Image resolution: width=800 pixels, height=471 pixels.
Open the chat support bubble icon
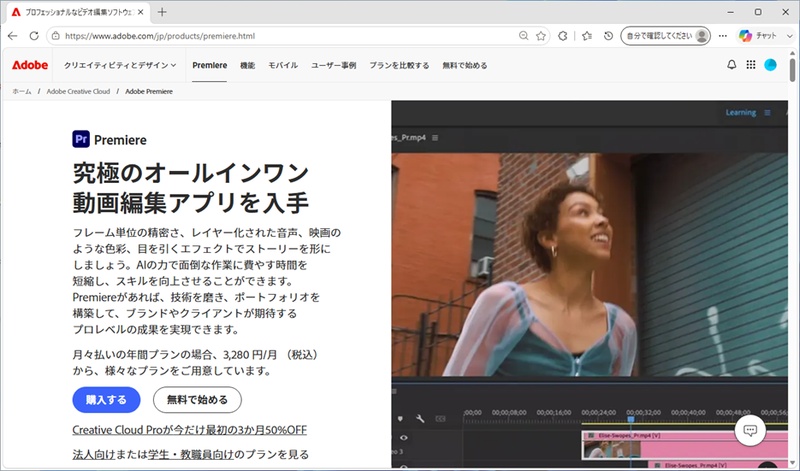pyautogui.click(x=750, y=430)
